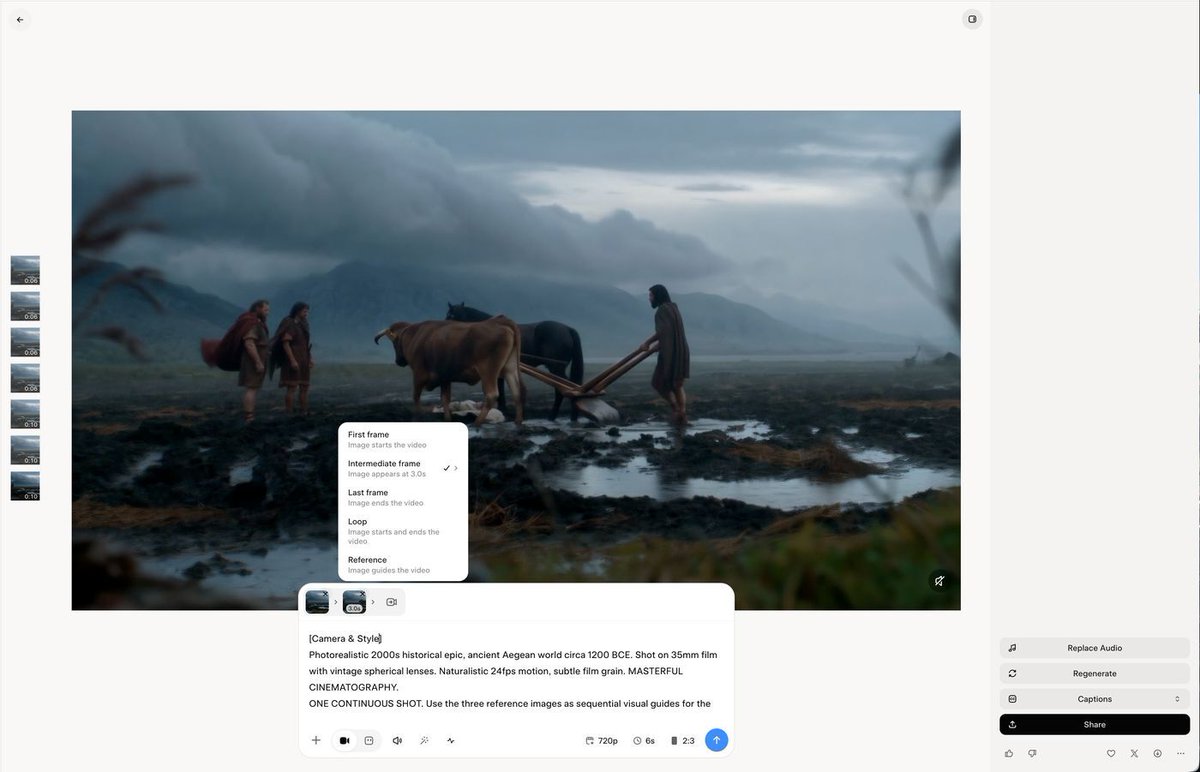Expand the Captions dropdown
The width and height of the screenshot is (1200, 772).
pos(1095,699)
